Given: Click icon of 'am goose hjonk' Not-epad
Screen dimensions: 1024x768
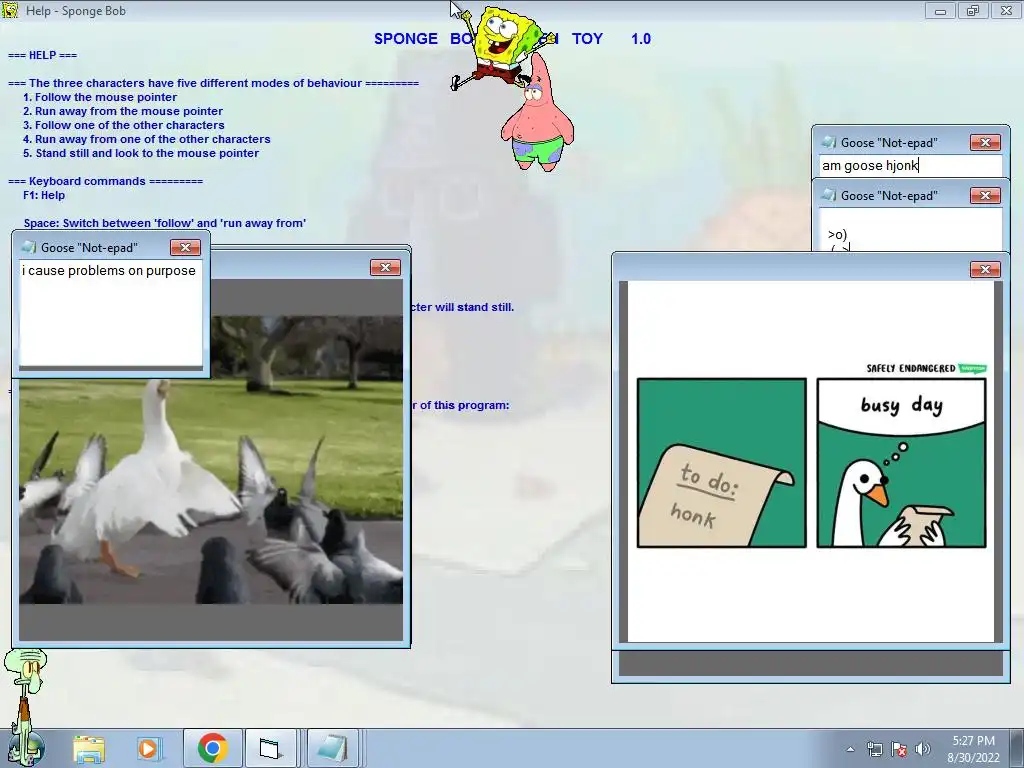Looking at the screenshot, I should click(829, 142).
